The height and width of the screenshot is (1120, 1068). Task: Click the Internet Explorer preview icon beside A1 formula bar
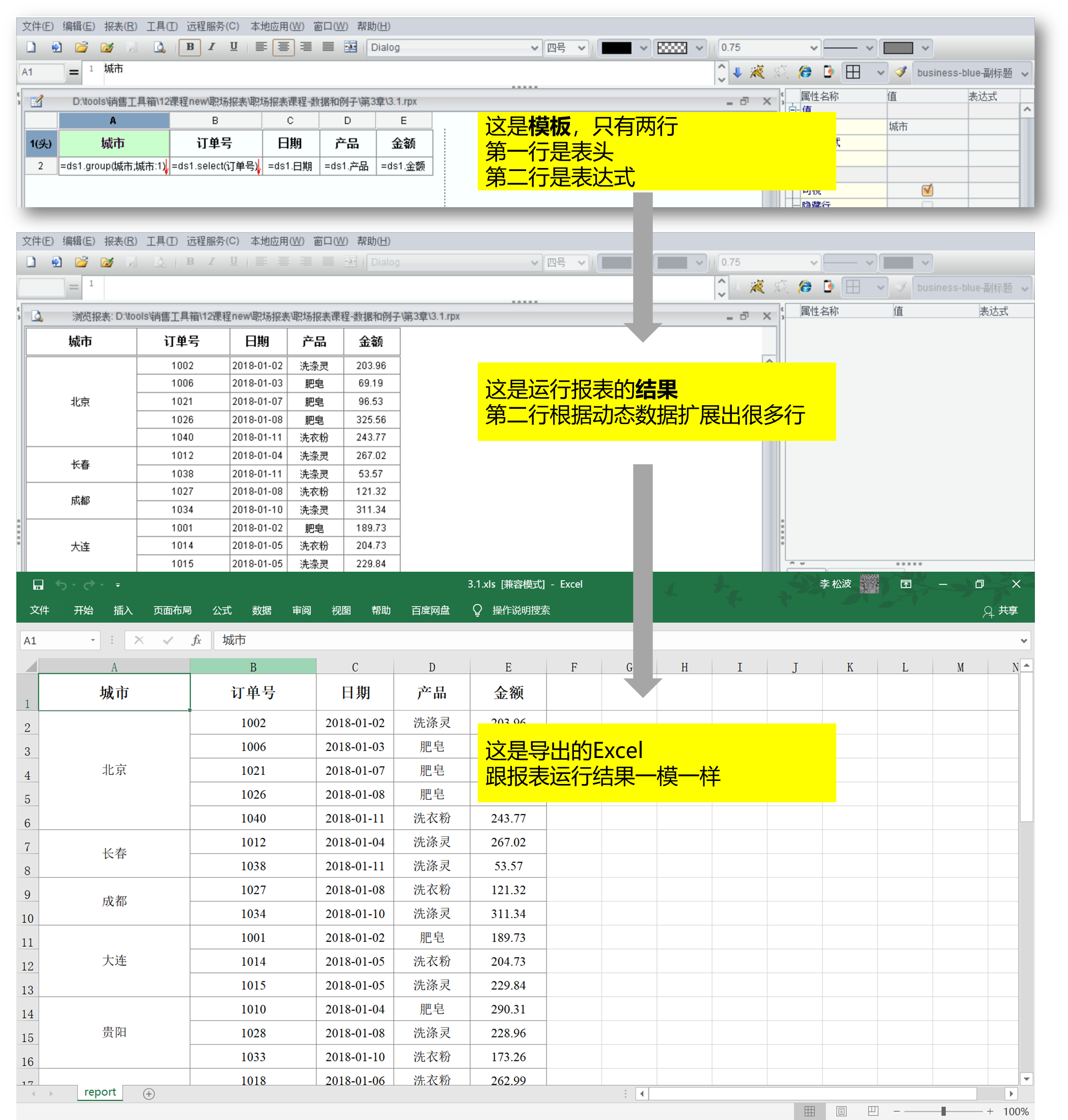coord(805,72)
